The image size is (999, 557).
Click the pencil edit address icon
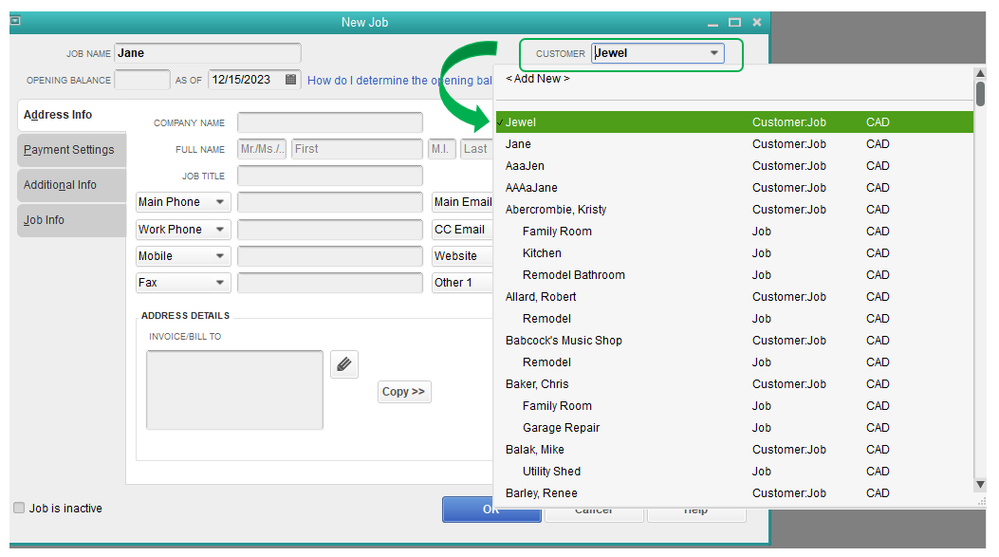[344, 365]
